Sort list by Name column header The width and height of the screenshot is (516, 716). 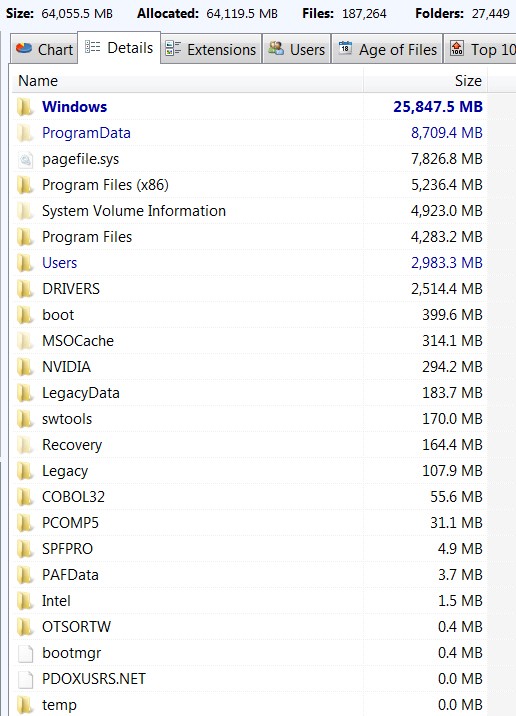[188, 81]
